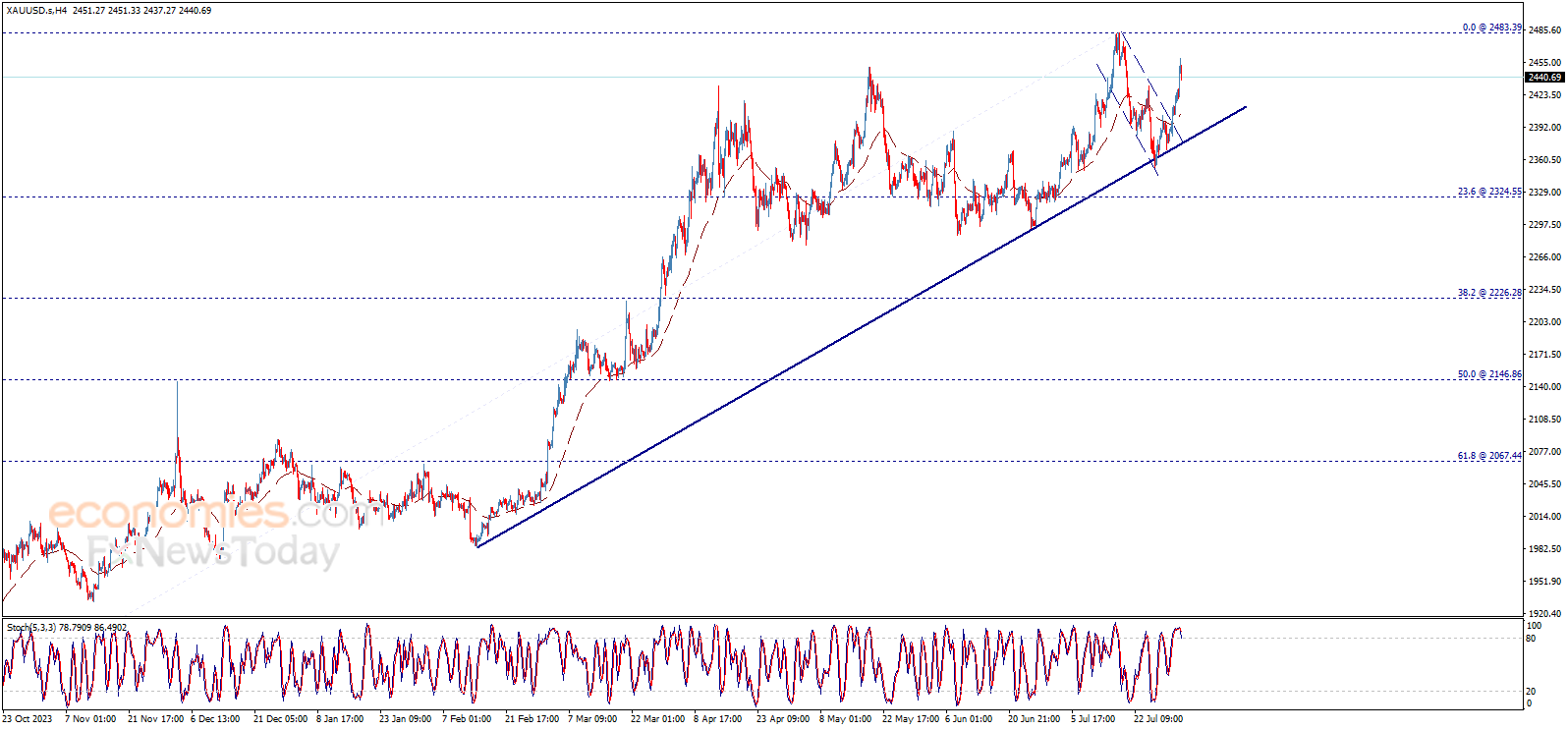
Task: Click the "23 Jan 09:00" date label
Action: point(405,719)
